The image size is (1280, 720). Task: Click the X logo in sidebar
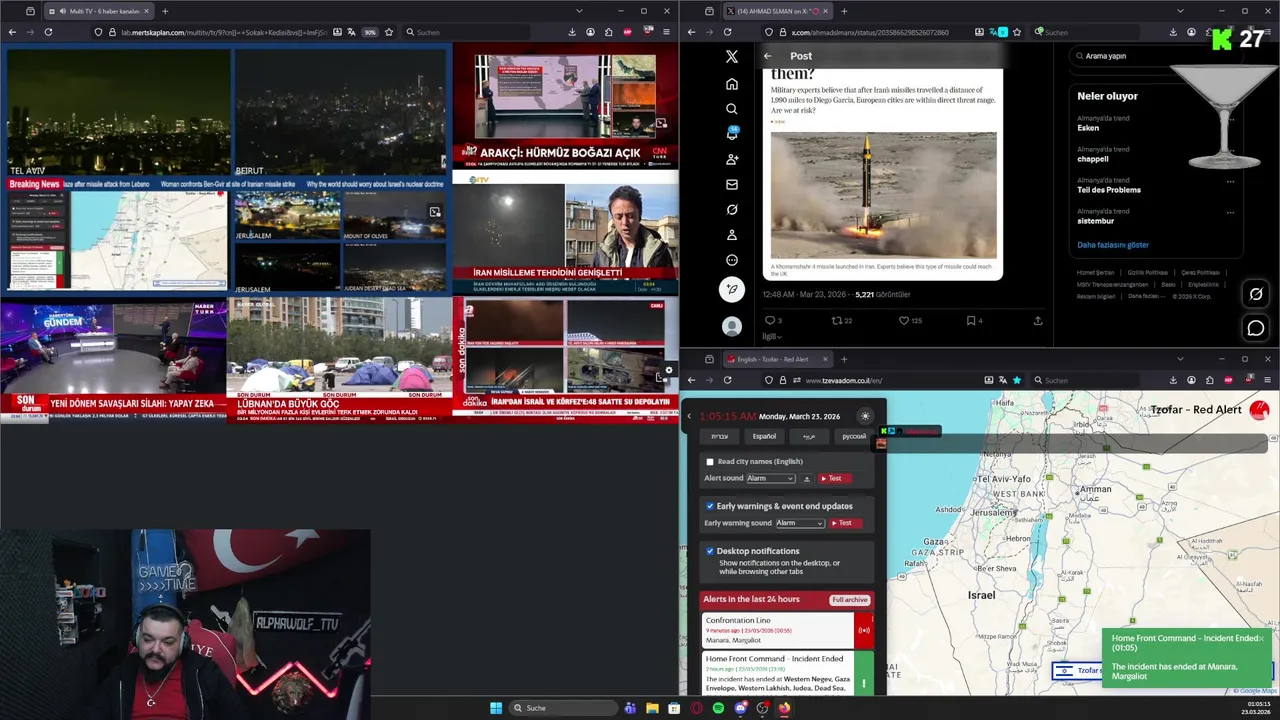pos(732,57)
